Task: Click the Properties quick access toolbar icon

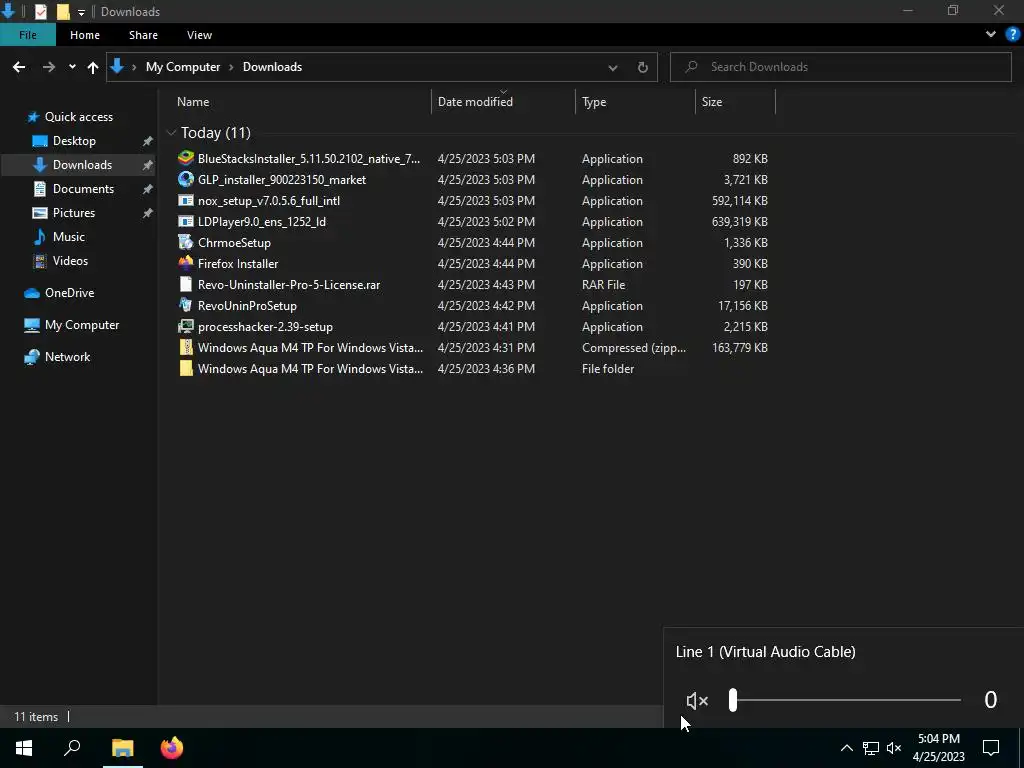Action: click(40, 11)
